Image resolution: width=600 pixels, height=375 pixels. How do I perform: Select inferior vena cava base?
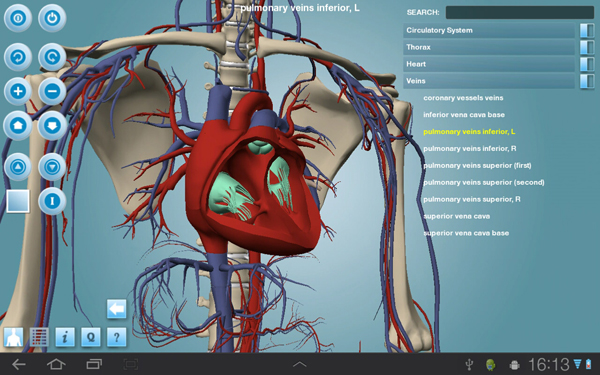[x=464, y=115]
